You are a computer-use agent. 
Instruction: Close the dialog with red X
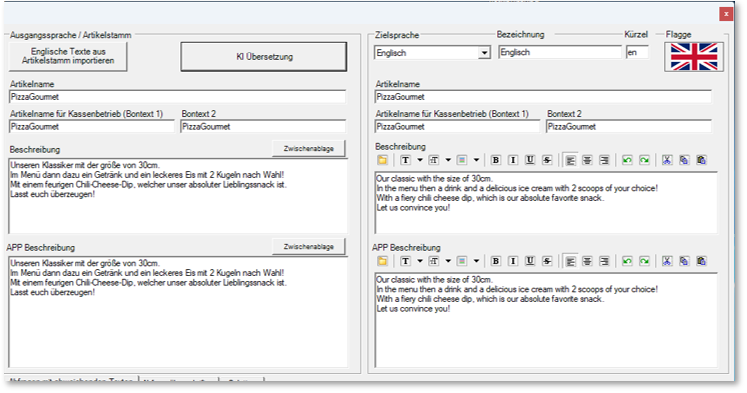726,14
